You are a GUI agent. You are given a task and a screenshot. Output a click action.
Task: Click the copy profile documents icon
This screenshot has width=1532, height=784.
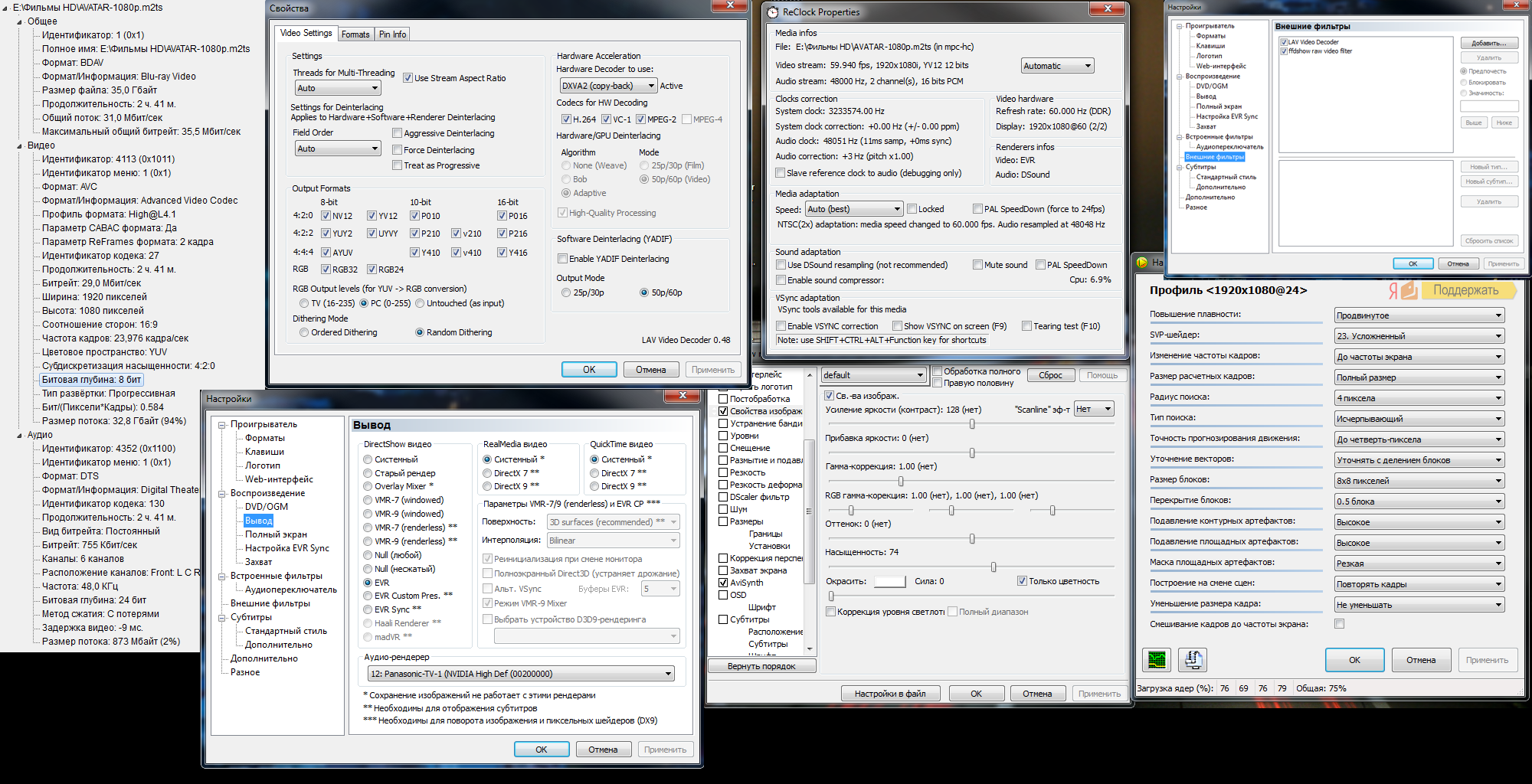point(1192,659)
